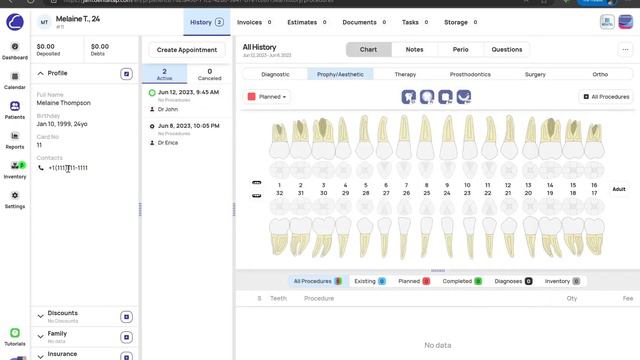Filter the list by Diagnoses
The width and height of the screenshot is (640, 360).
point(513,281)
